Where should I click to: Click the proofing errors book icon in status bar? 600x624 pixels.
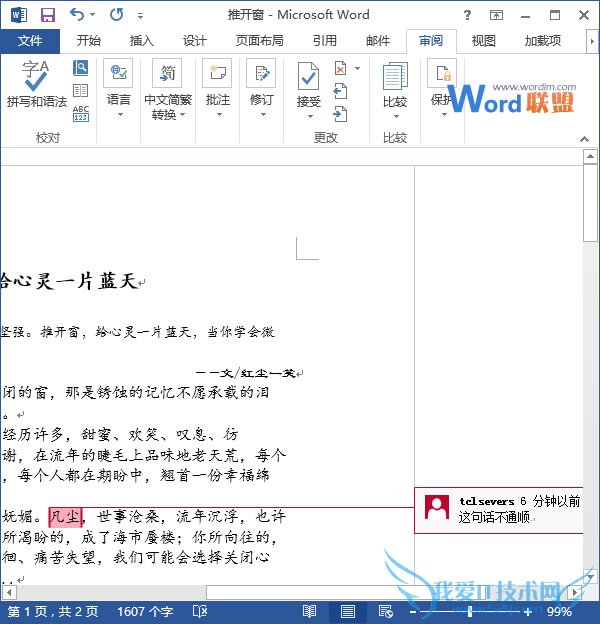pyautogui.click(x=200, y=612)
